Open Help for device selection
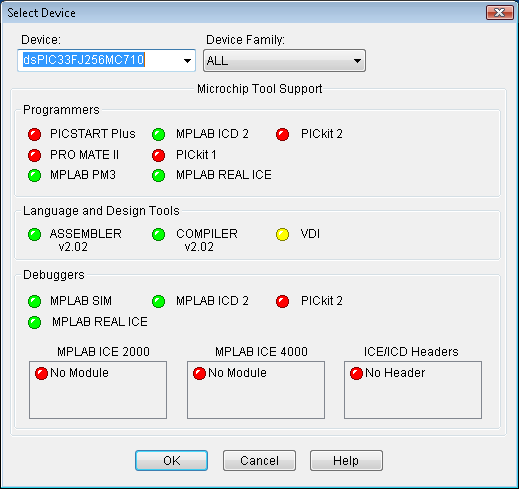The width and height of the screenshot is (519, 489). coord(346,461)
